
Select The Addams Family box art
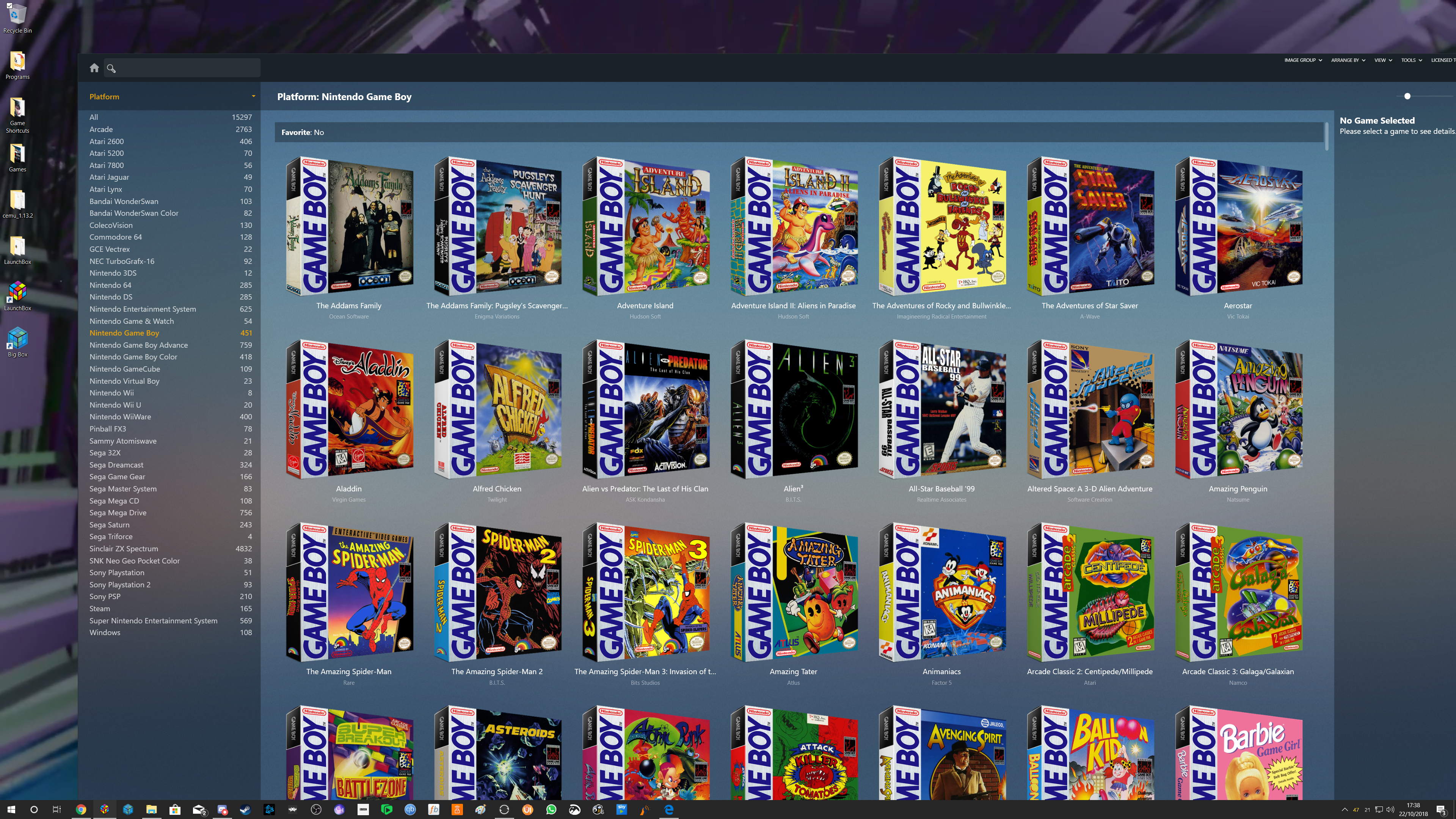(x=349, y=226)
